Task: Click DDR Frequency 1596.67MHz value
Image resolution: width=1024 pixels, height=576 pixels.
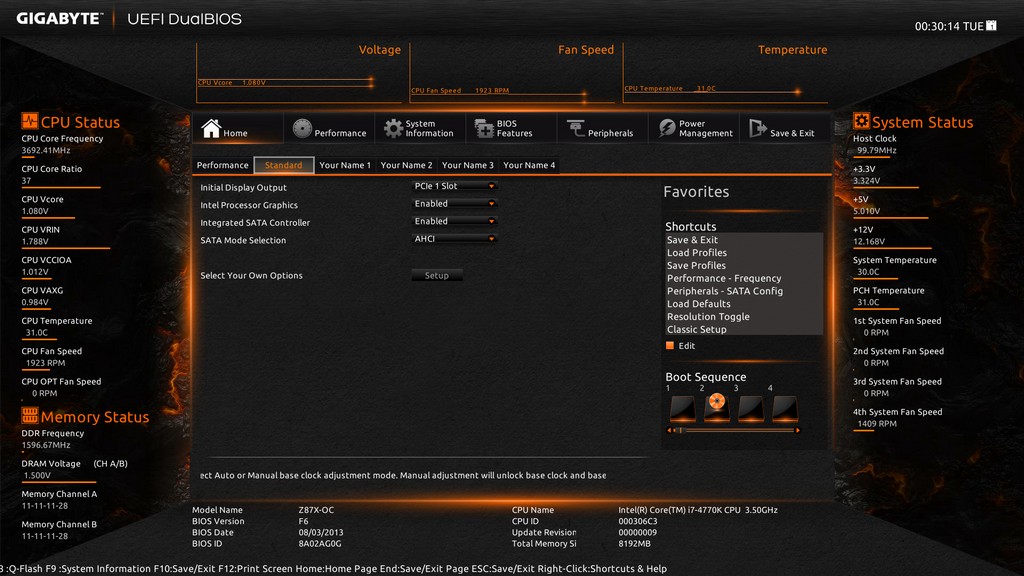Action: (46, 445)
